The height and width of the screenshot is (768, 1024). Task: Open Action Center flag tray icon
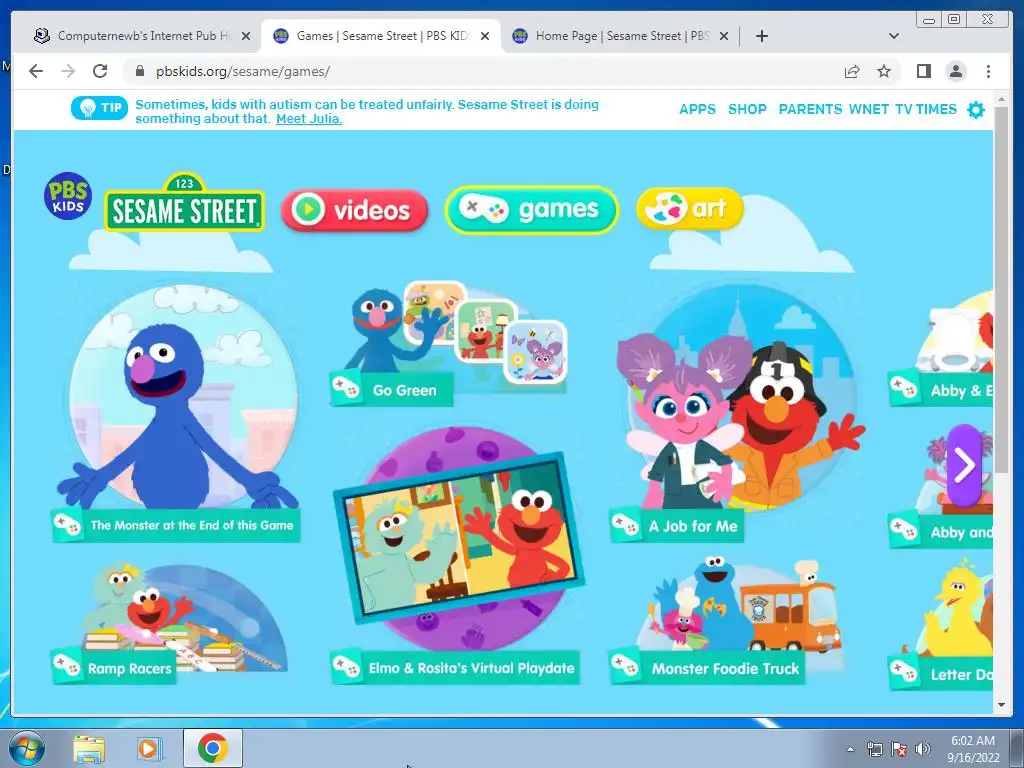point(899,749)
